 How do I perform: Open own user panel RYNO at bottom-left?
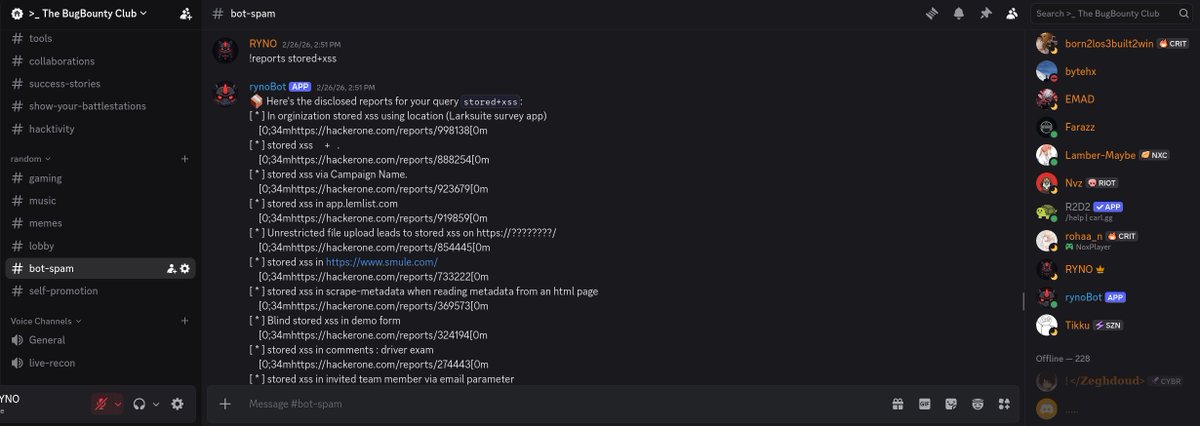point(40,404)
